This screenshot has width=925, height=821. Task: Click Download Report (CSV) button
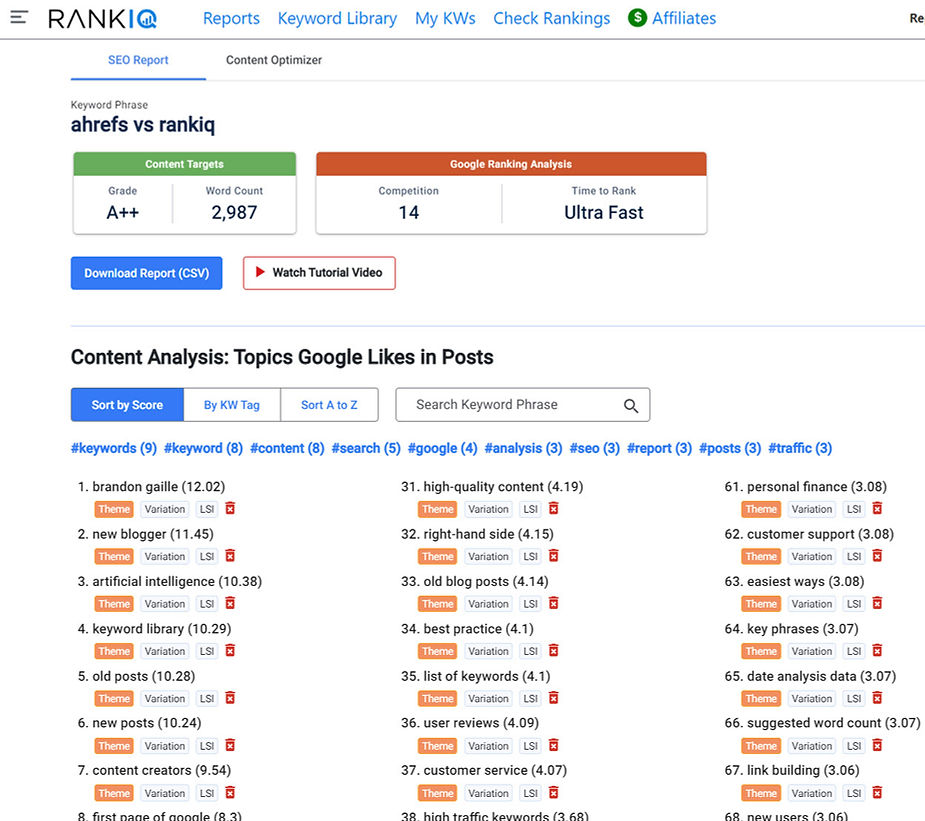146,273
